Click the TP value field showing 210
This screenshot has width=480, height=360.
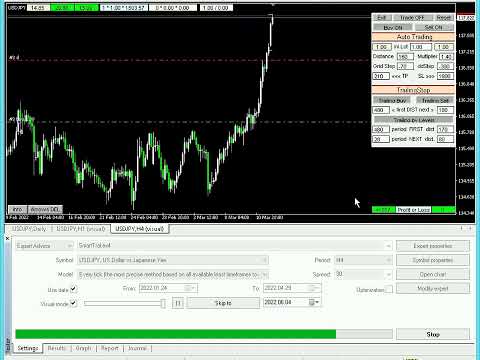point(381,76)
